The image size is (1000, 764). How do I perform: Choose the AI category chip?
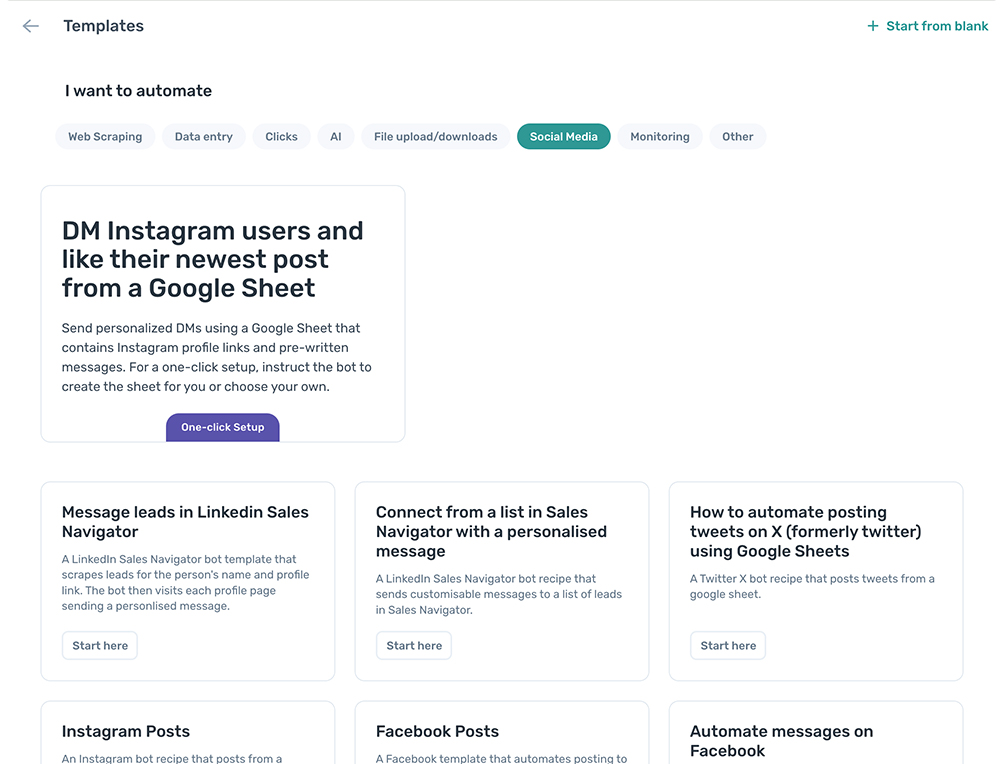pos(335,136)
